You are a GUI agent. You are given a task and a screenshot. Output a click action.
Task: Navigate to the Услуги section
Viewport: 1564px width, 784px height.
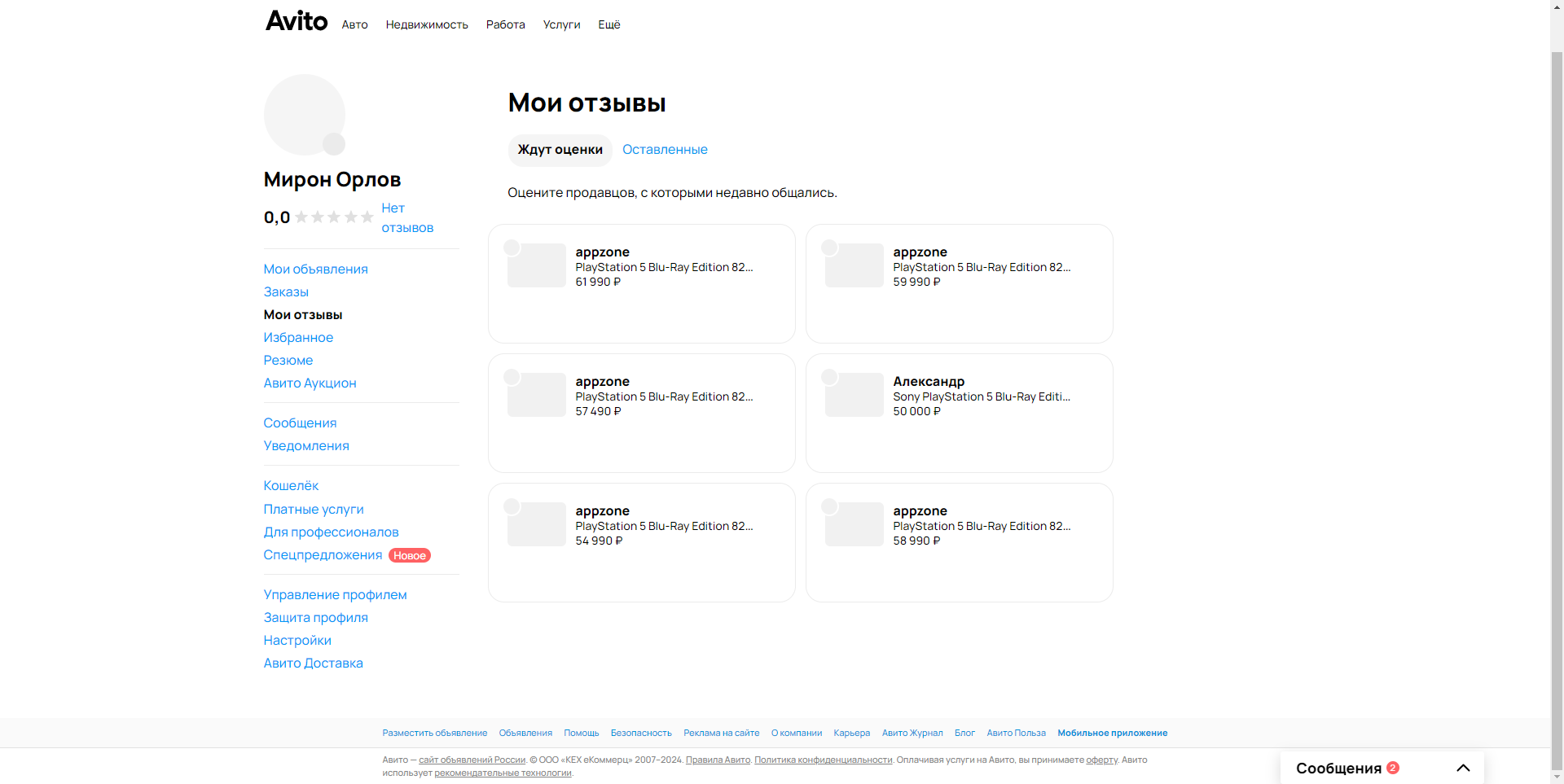point(562,24)
